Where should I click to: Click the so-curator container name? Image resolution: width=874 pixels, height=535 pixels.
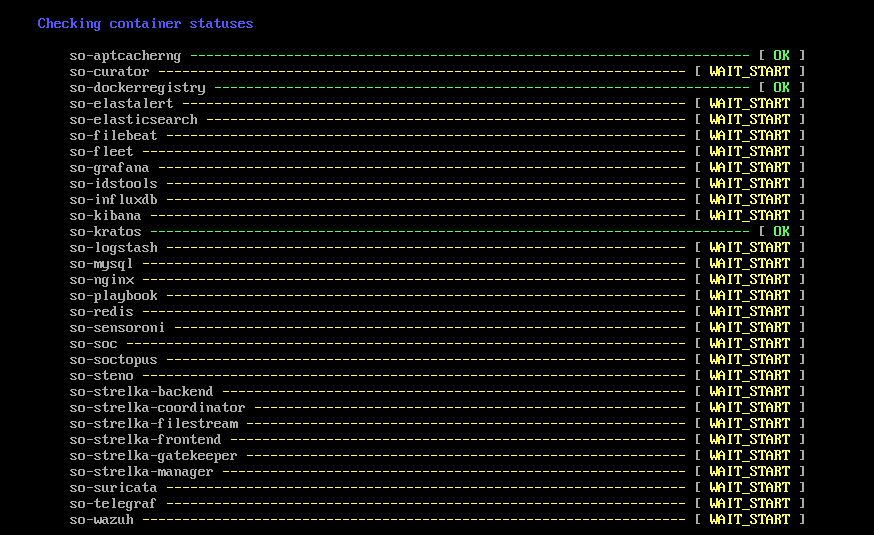[x=109, y=72]
